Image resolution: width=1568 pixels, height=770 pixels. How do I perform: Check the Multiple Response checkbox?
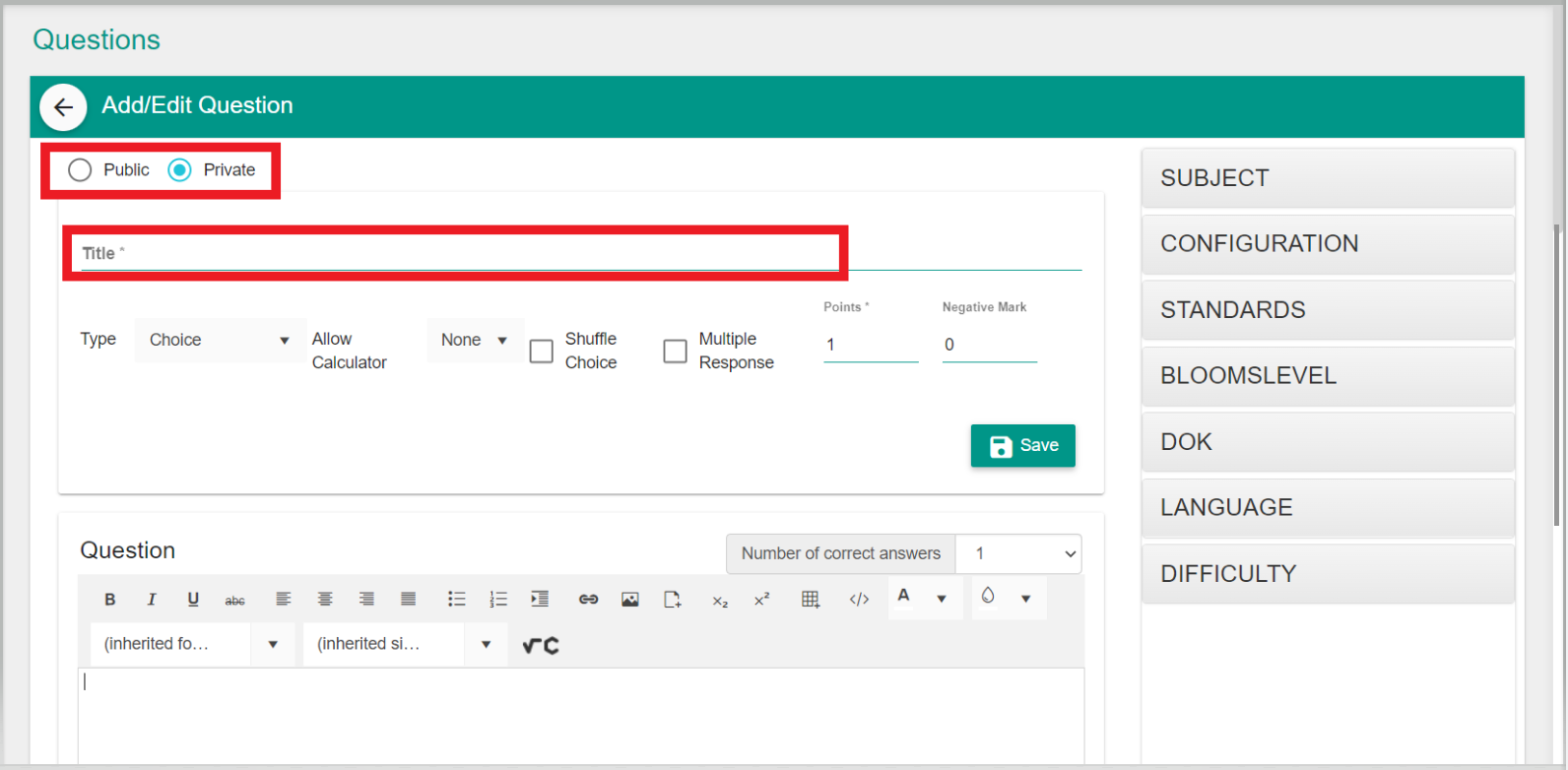click(x=675, y=352)
